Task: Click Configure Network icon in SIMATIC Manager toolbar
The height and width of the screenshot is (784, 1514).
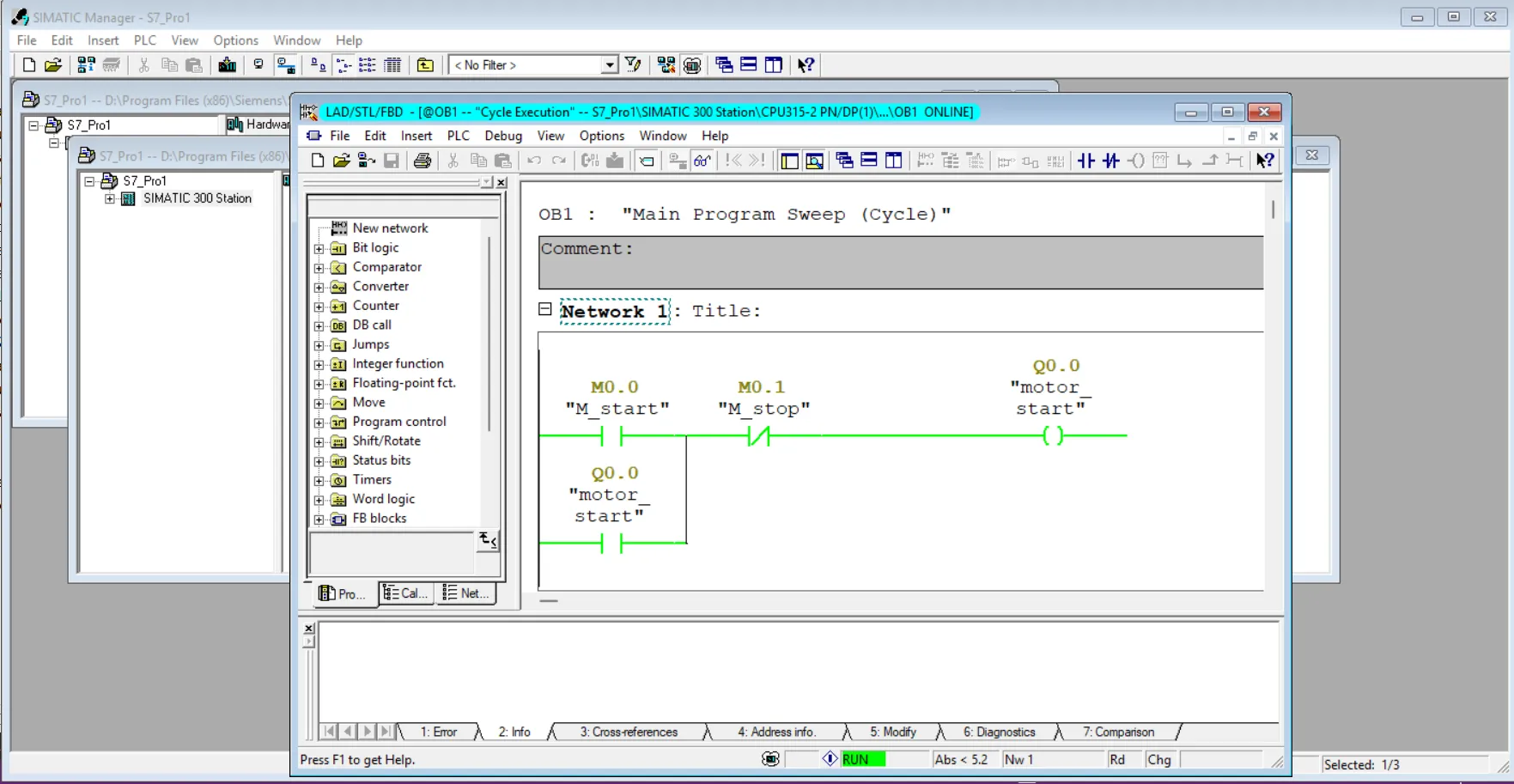Action: [666, 65]
